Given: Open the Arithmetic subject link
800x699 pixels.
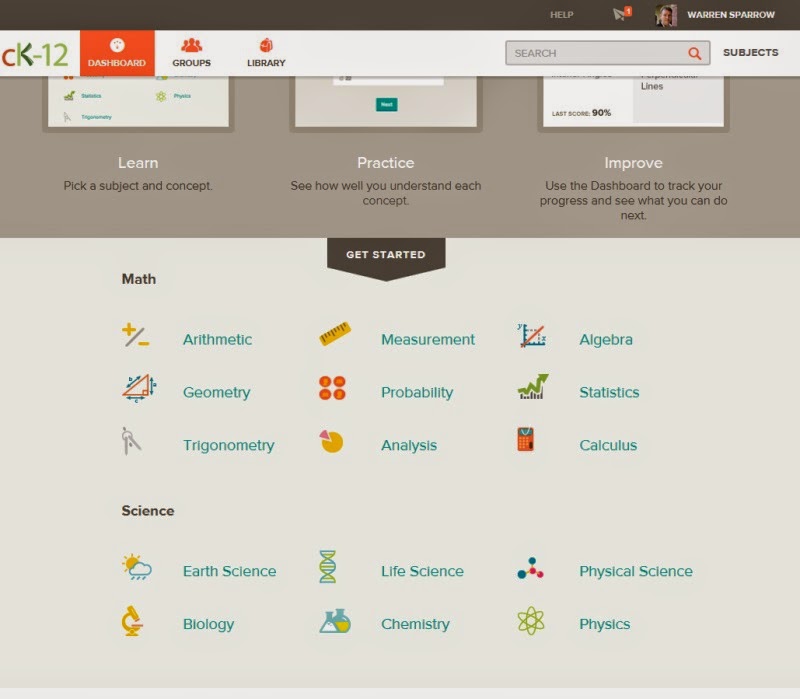Looking at the screenshot, I should tap(217, 339).
